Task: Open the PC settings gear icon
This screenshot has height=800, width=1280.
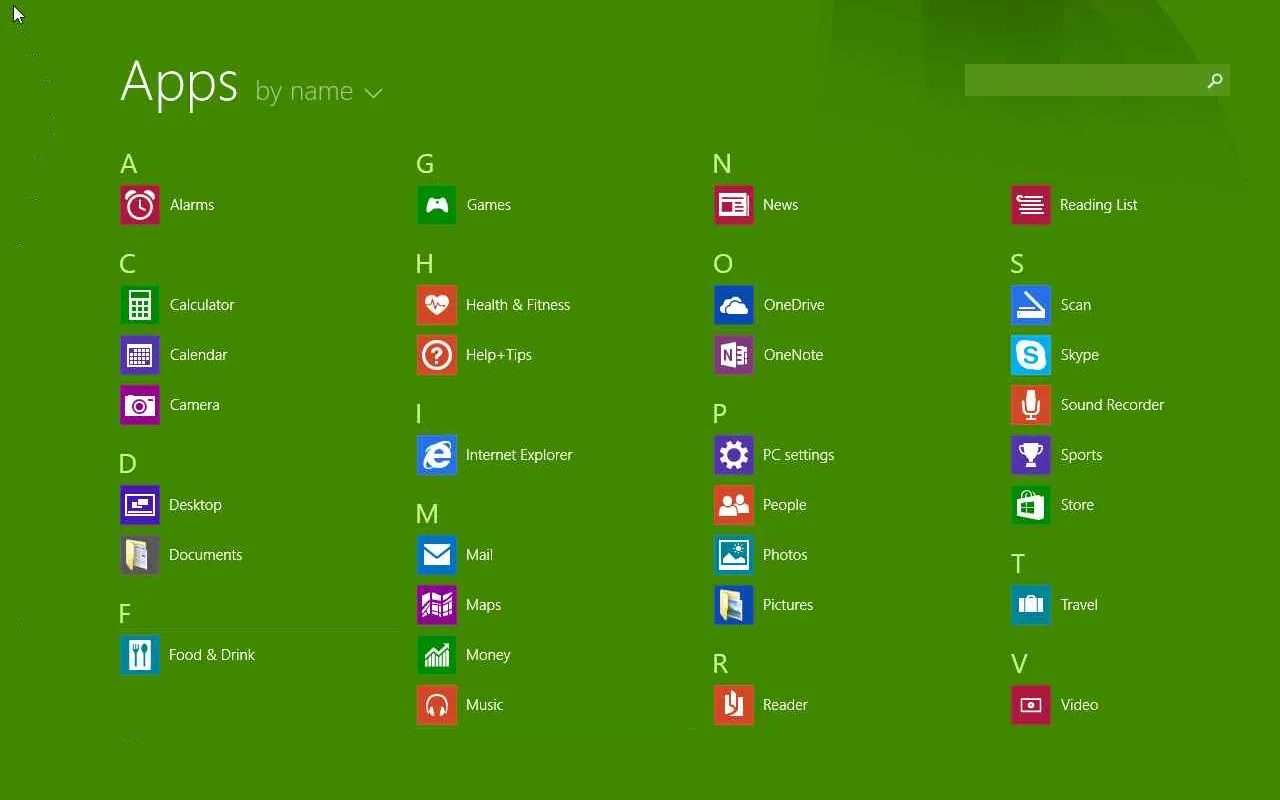Action: (x=734, y=455)
